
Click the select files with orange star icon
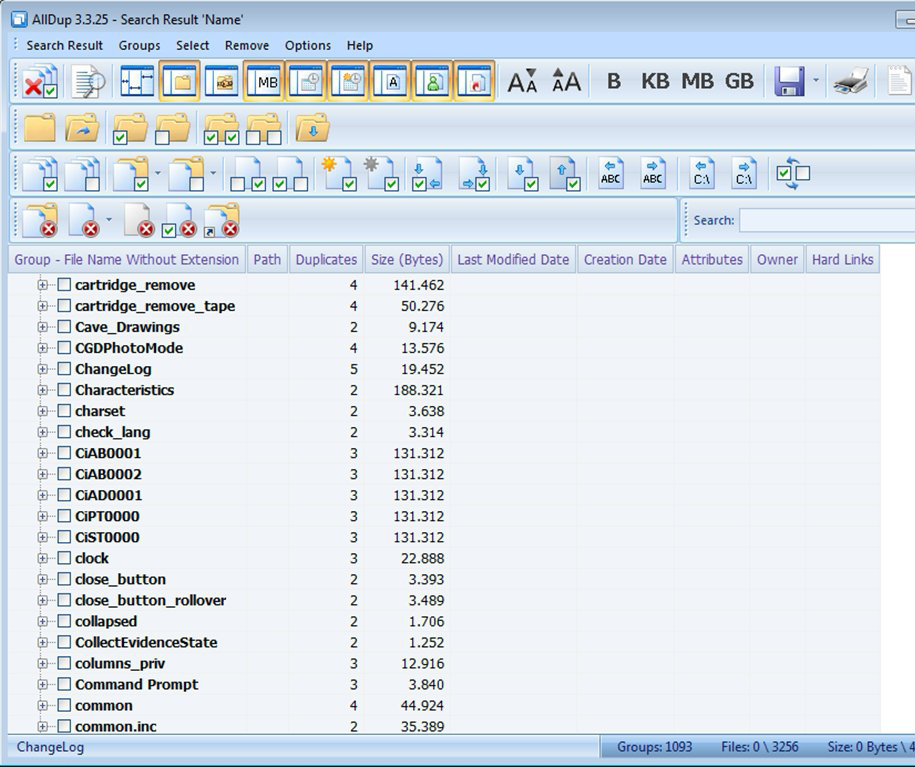tap(340, 173)
